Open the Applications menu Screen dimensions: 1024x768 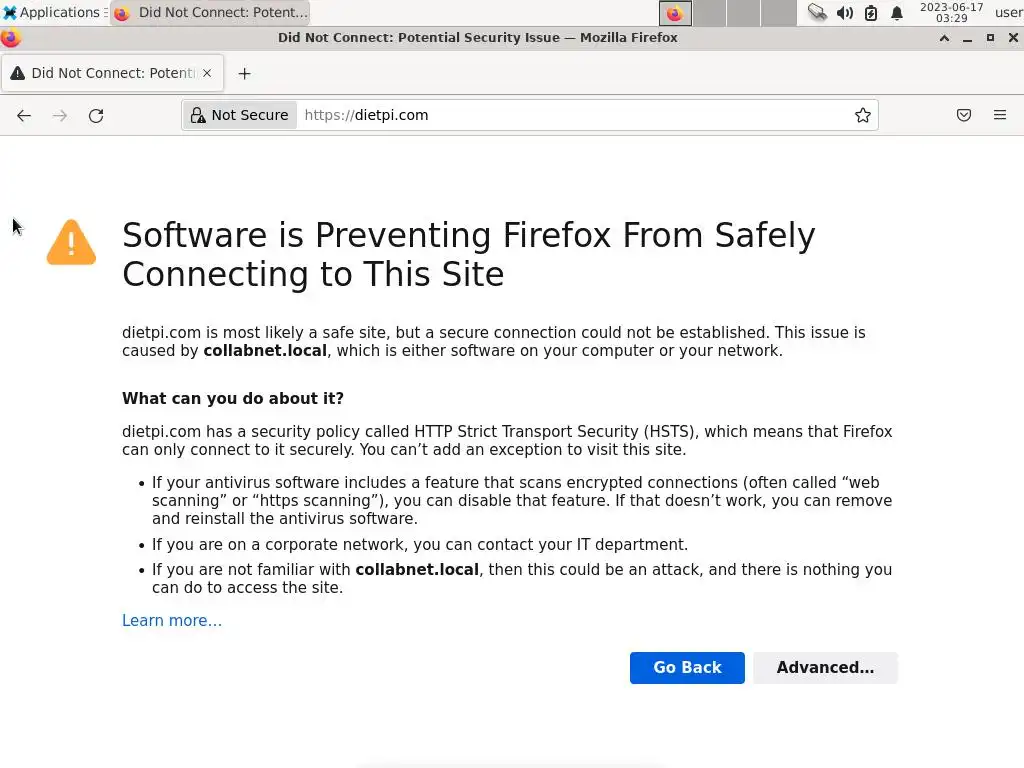pyautogui.click(x=52, y=13)
